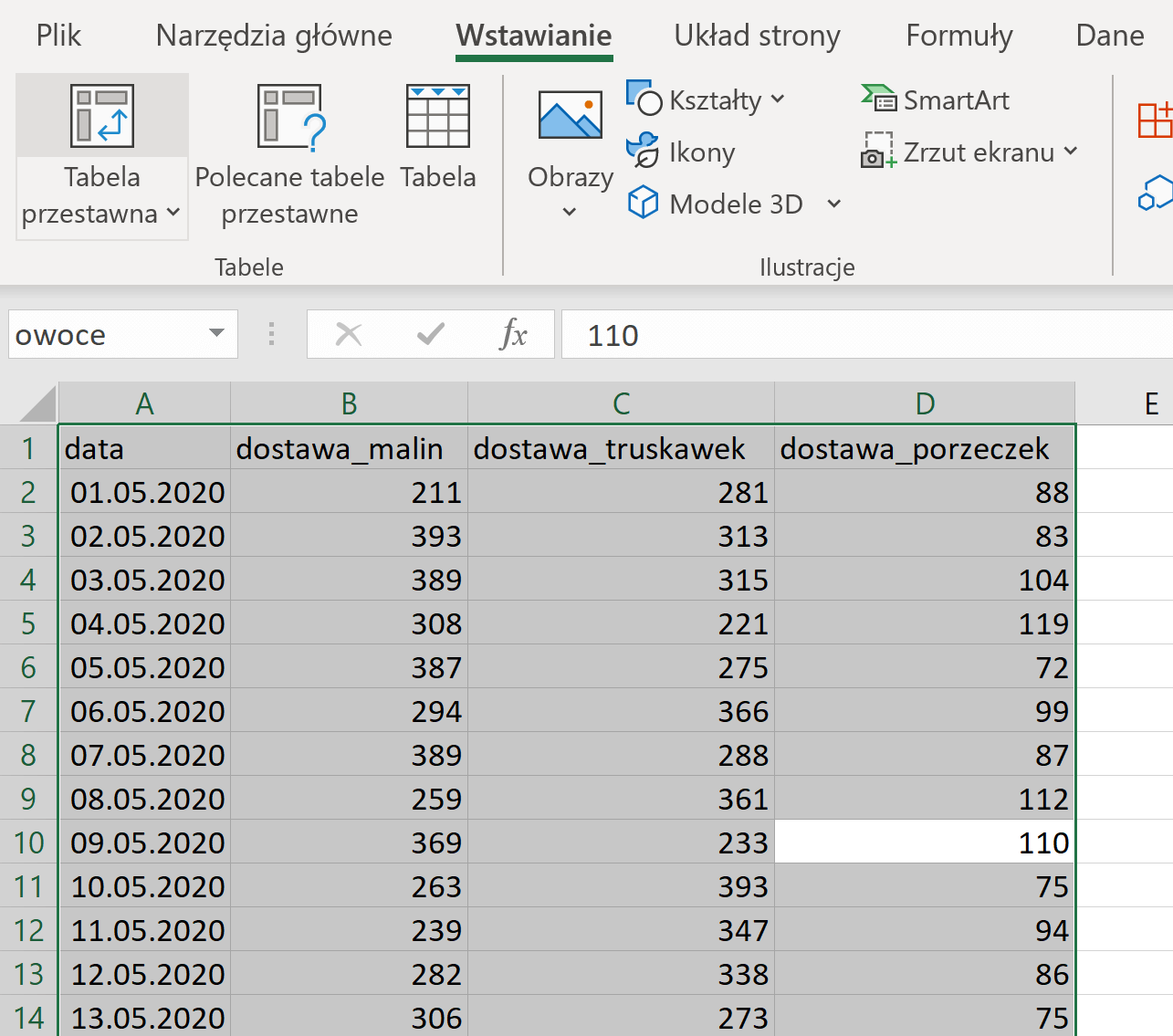1173x1036 pixels.
Task: Click cell with value 119
Action: pos(925,623)
